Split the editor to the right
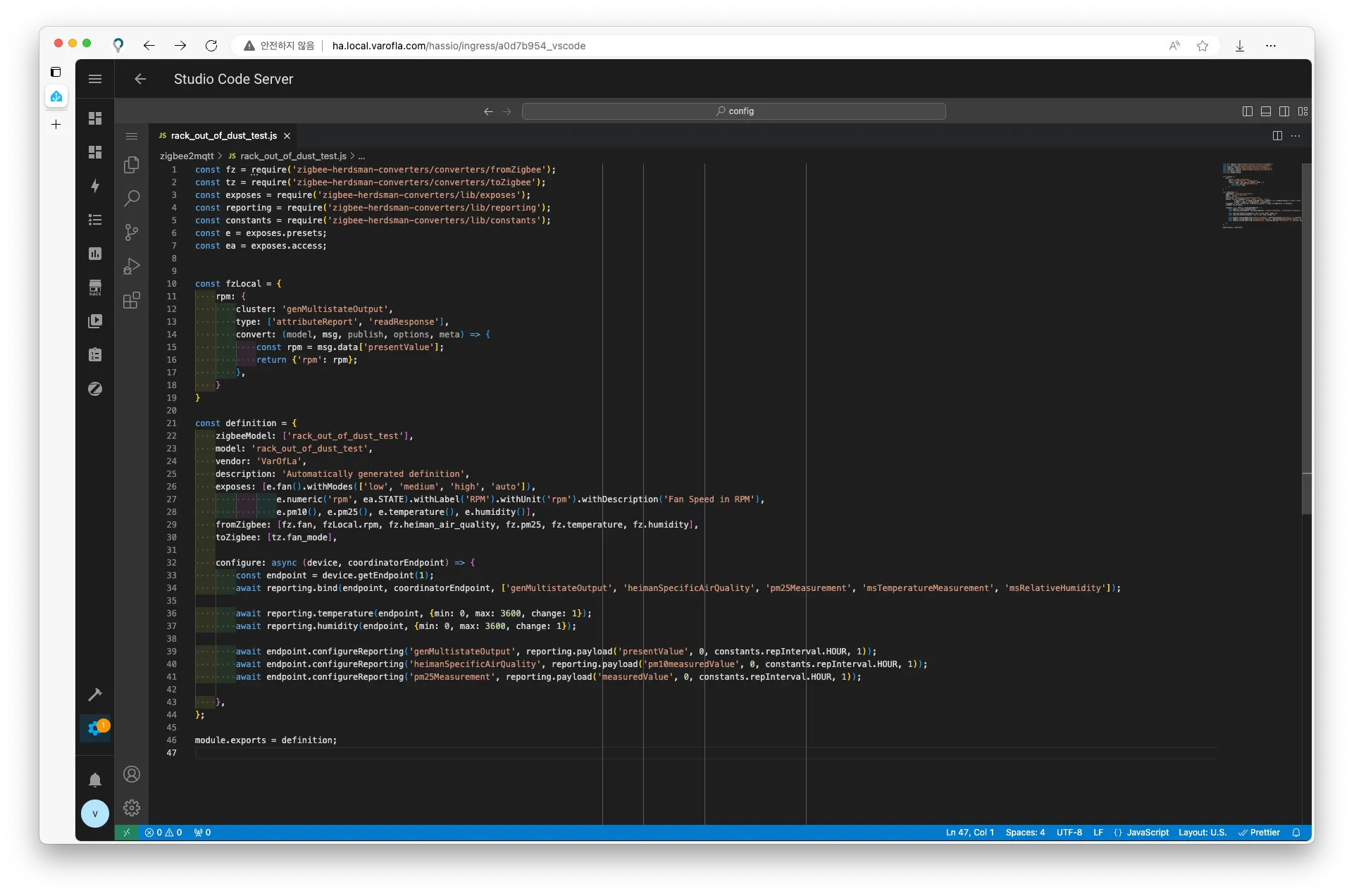Image resolution: width=1354 pixels, height=896 pixels. tap(1277, 136)
